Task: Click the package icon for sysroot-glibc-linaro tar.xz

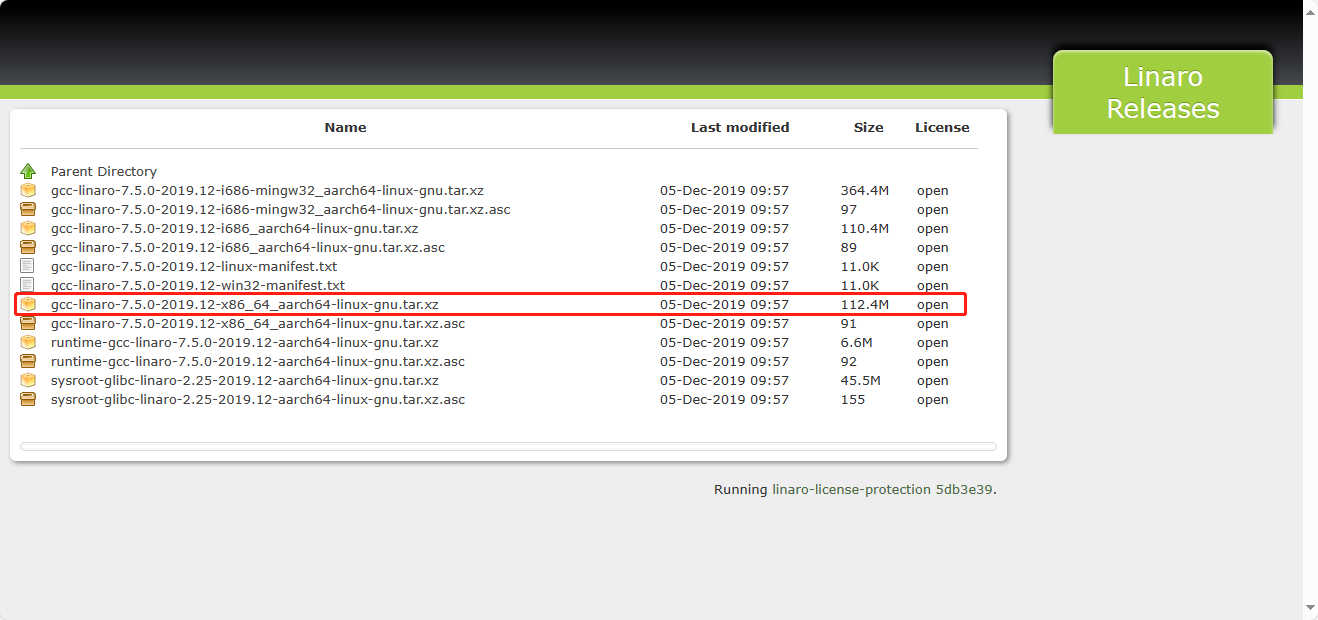Action: [28, 380]
